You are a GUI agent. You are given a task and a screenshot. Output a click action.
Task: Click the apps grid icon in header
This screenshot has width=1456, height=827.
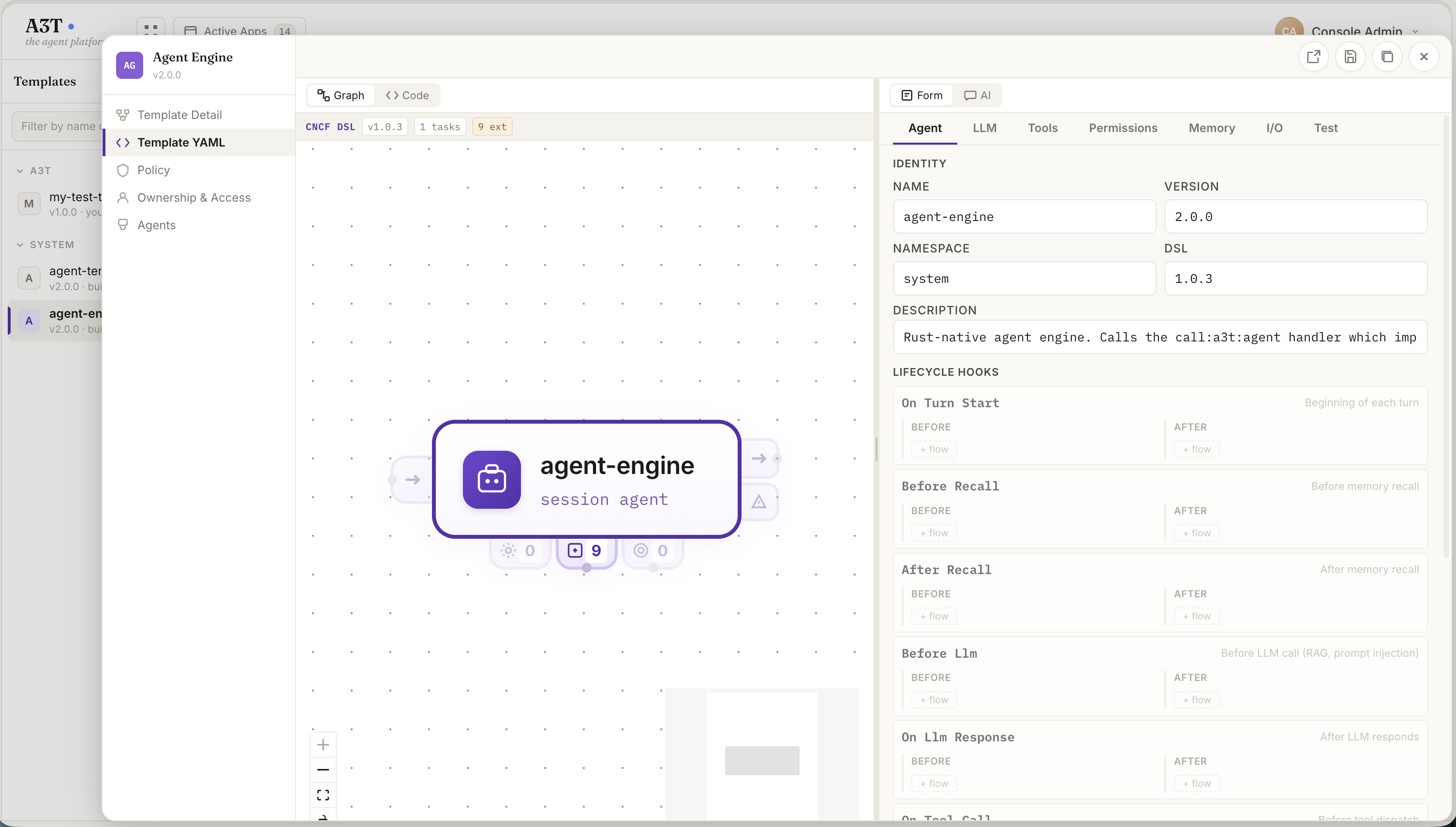coord(151,29)
